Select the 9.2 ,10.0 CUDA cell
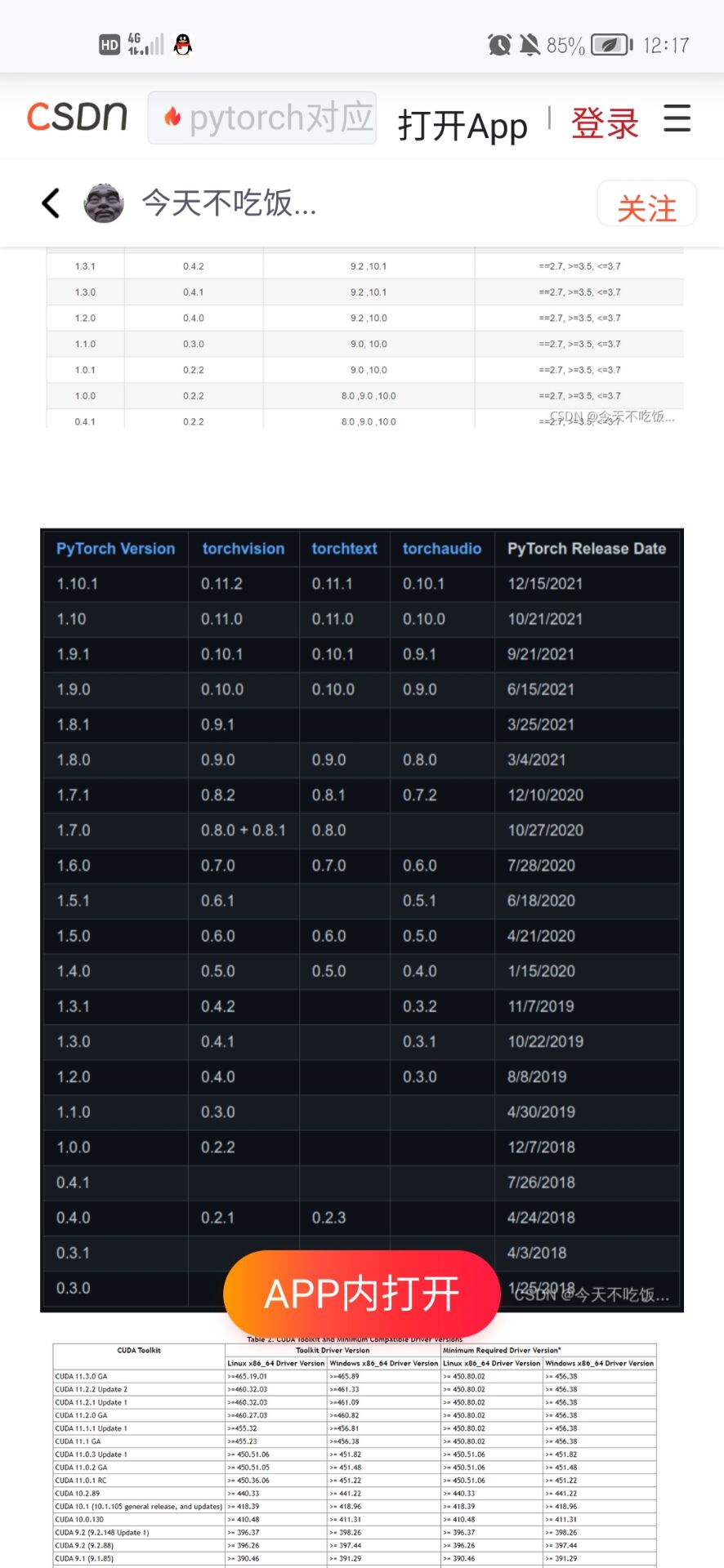724x1568 pixels. [369, 318]
